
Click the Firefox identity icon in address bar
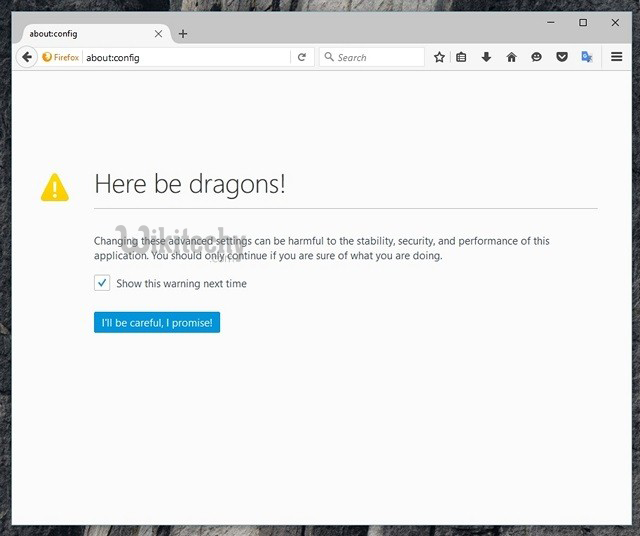pos(61,57)
